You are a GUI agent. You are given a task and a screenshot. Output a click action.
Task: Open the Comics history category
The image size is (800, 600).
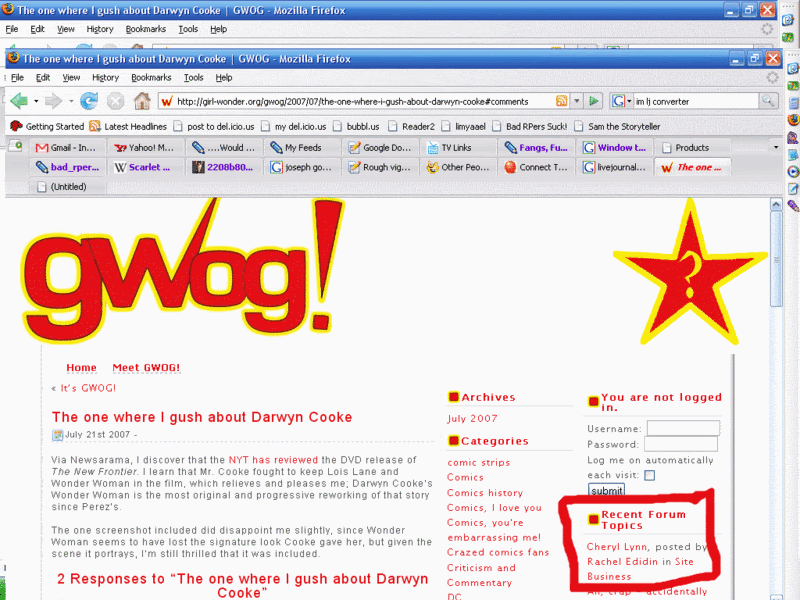(x=485, y=493)
